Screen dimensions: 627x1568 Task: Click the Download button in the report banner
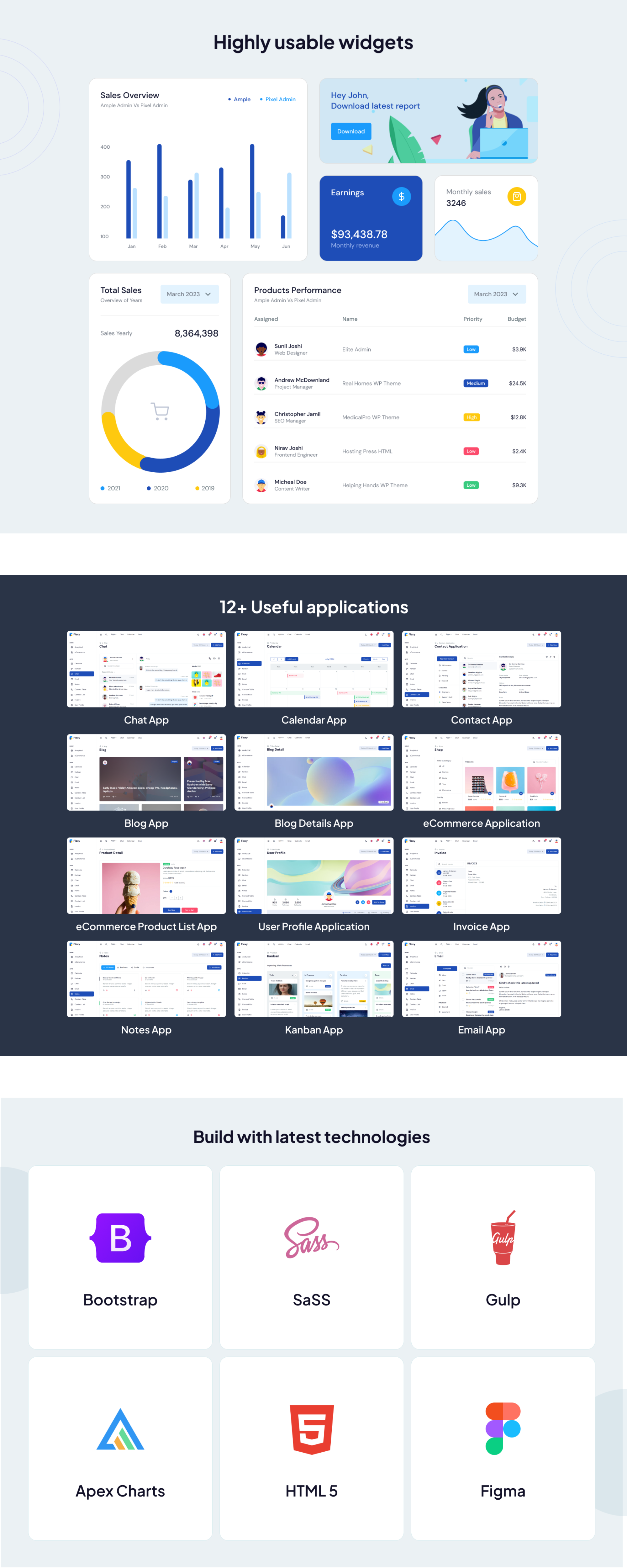coord(350,131)
